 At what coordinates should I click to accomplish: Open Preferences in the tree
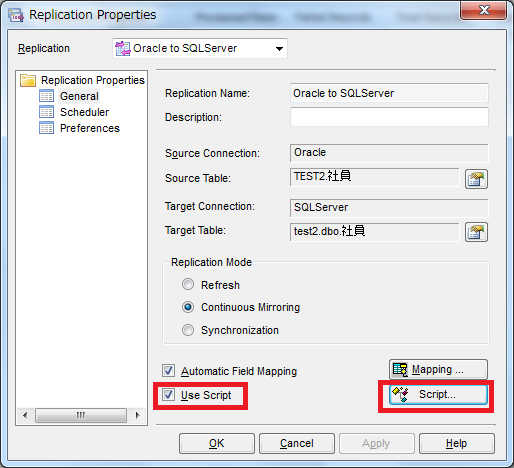(90, 128)
